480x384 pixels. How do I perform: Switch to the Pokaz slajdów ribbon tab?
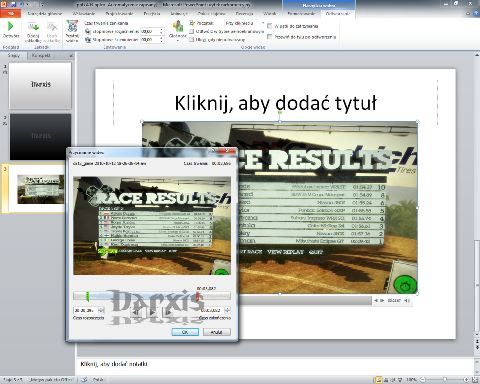[212, 13]
